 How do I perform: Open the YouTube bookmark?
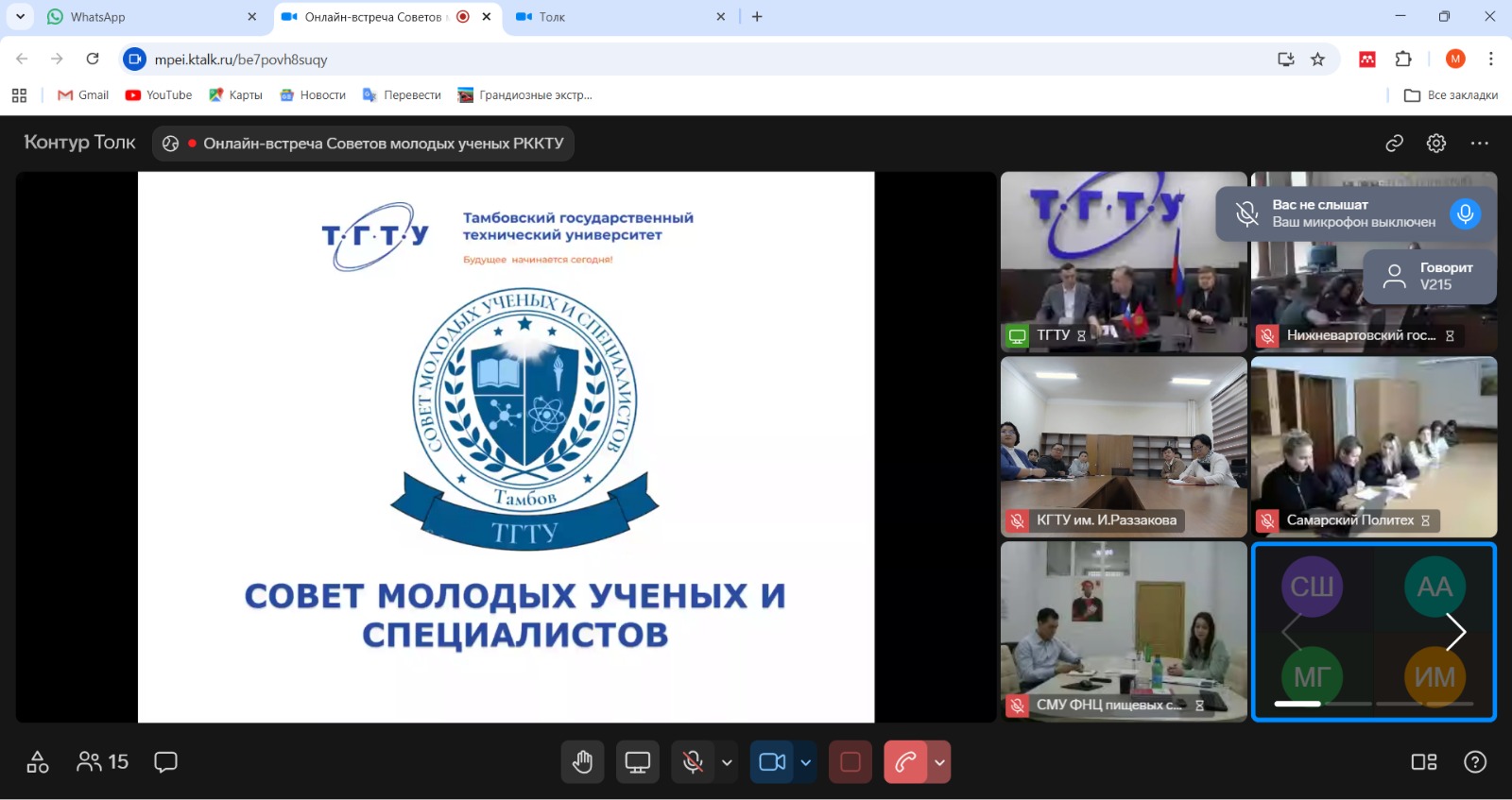[x=159, y=95]
